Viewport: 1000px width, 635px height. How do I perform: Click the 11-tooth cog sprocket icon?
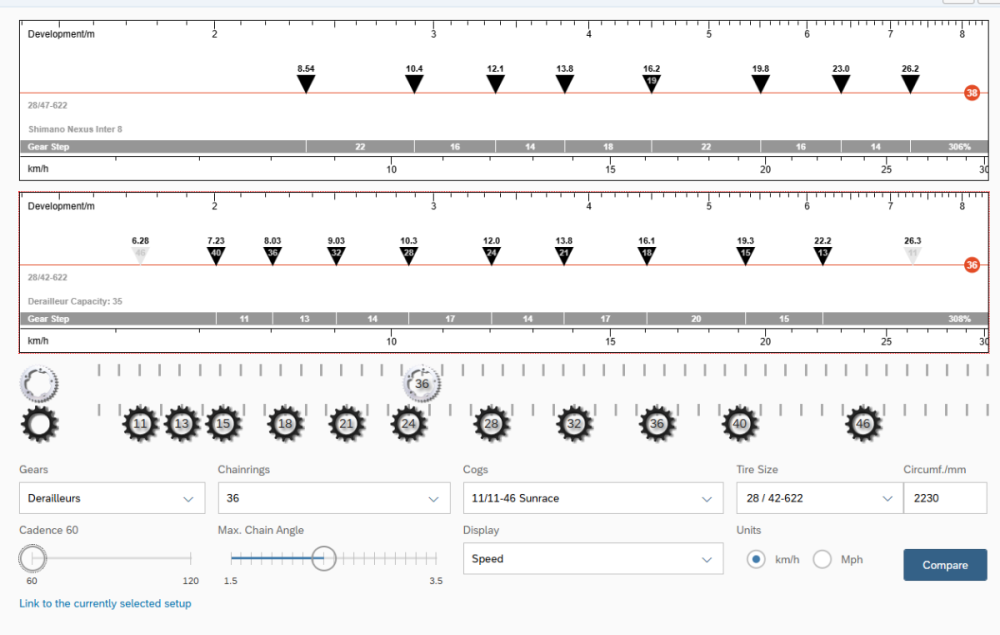click(x=141, y=424)
